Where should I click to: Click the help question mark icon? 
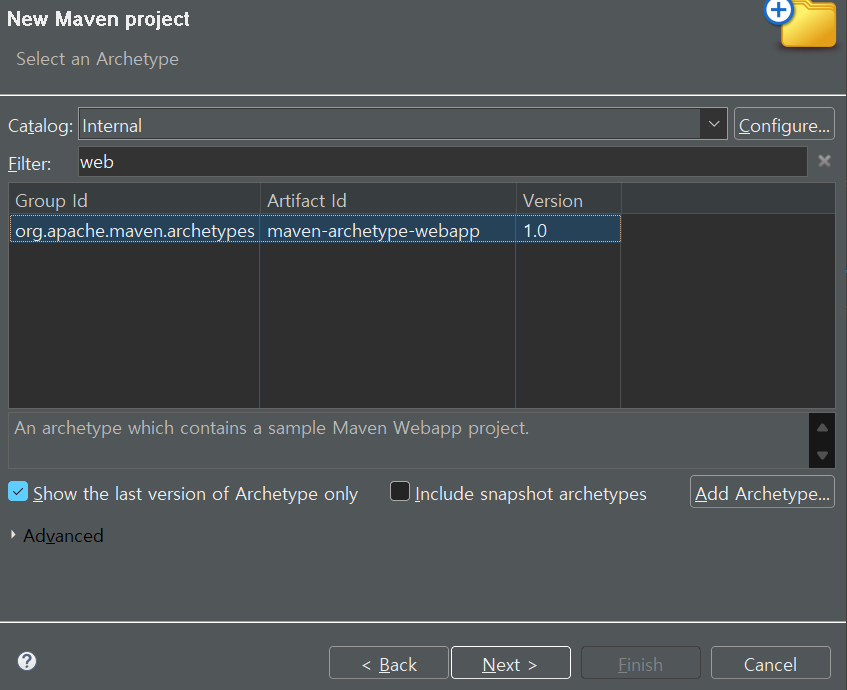click(26, 661)
